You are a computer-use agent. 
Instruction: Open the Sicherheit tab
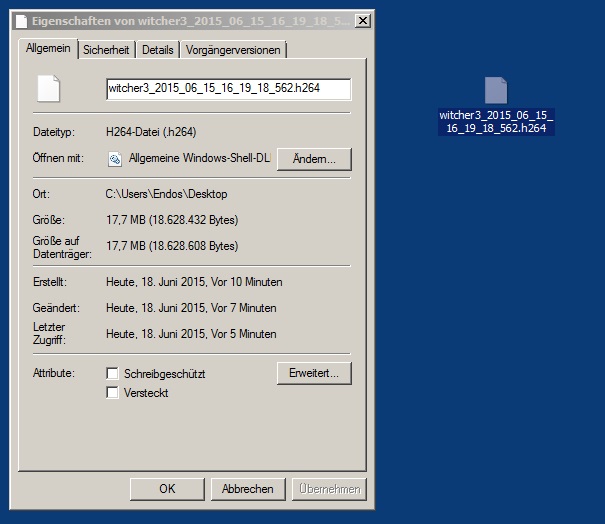[106, 50]
